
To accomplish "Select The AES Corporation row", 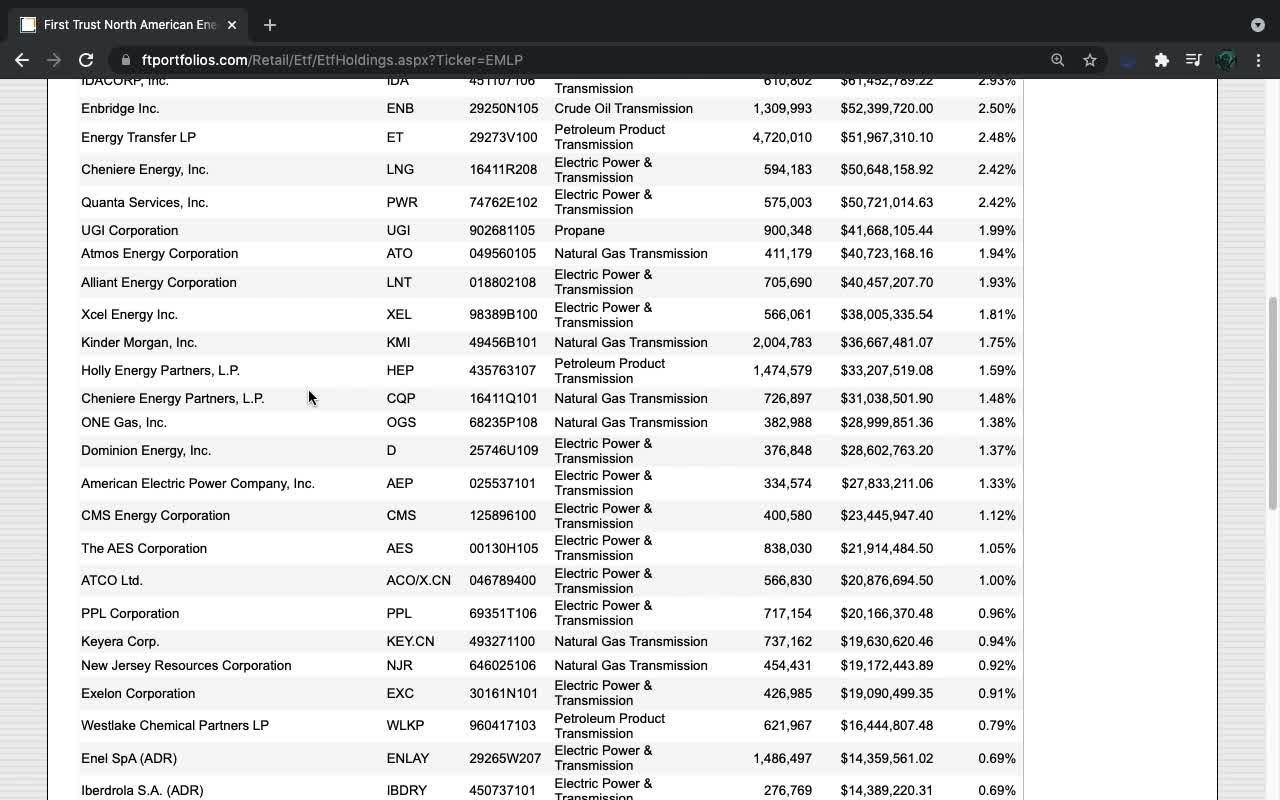I will [x=144, y=548].
